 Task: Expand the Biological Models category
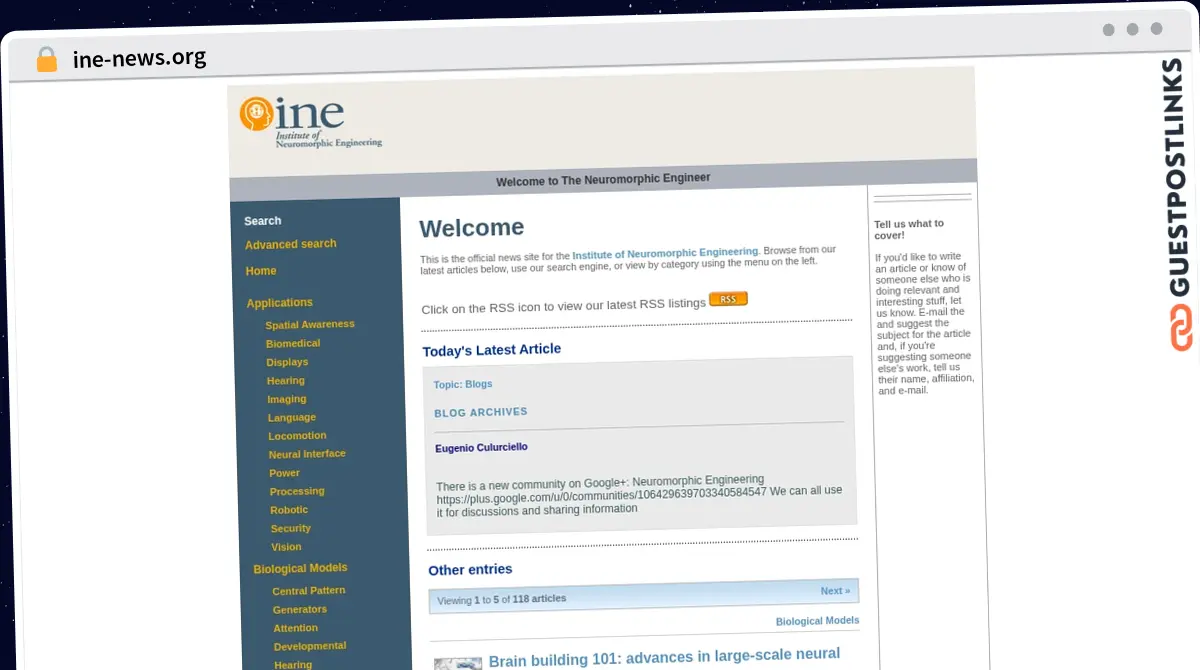click(300, 568)
